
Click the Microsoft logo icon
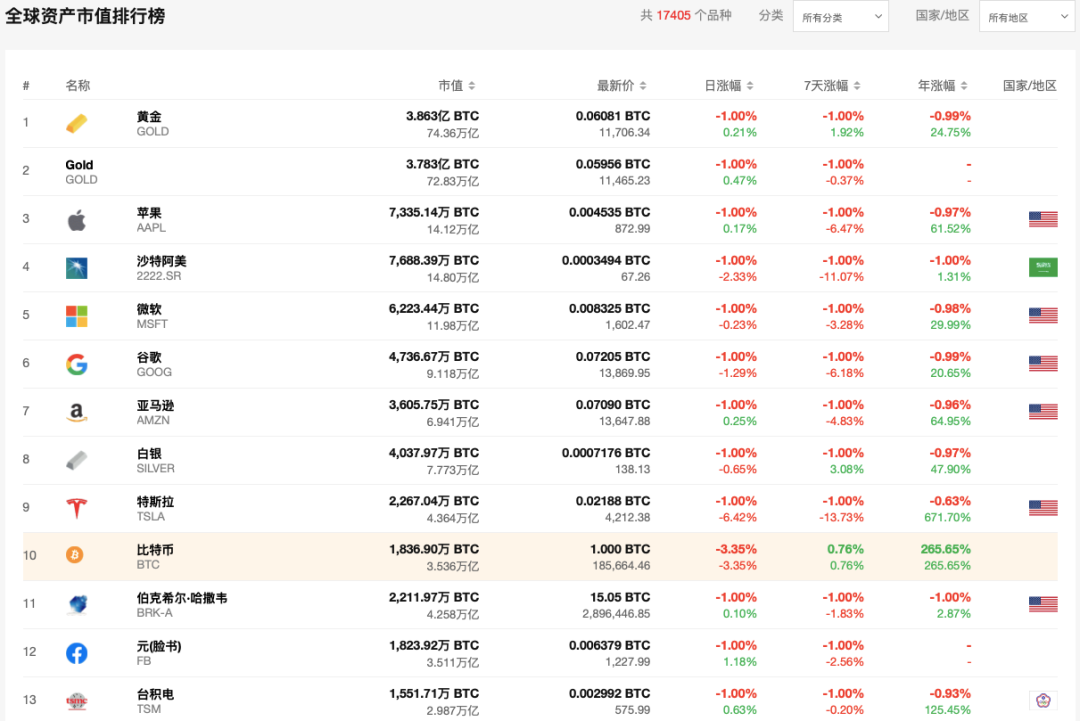pos(77,316)
